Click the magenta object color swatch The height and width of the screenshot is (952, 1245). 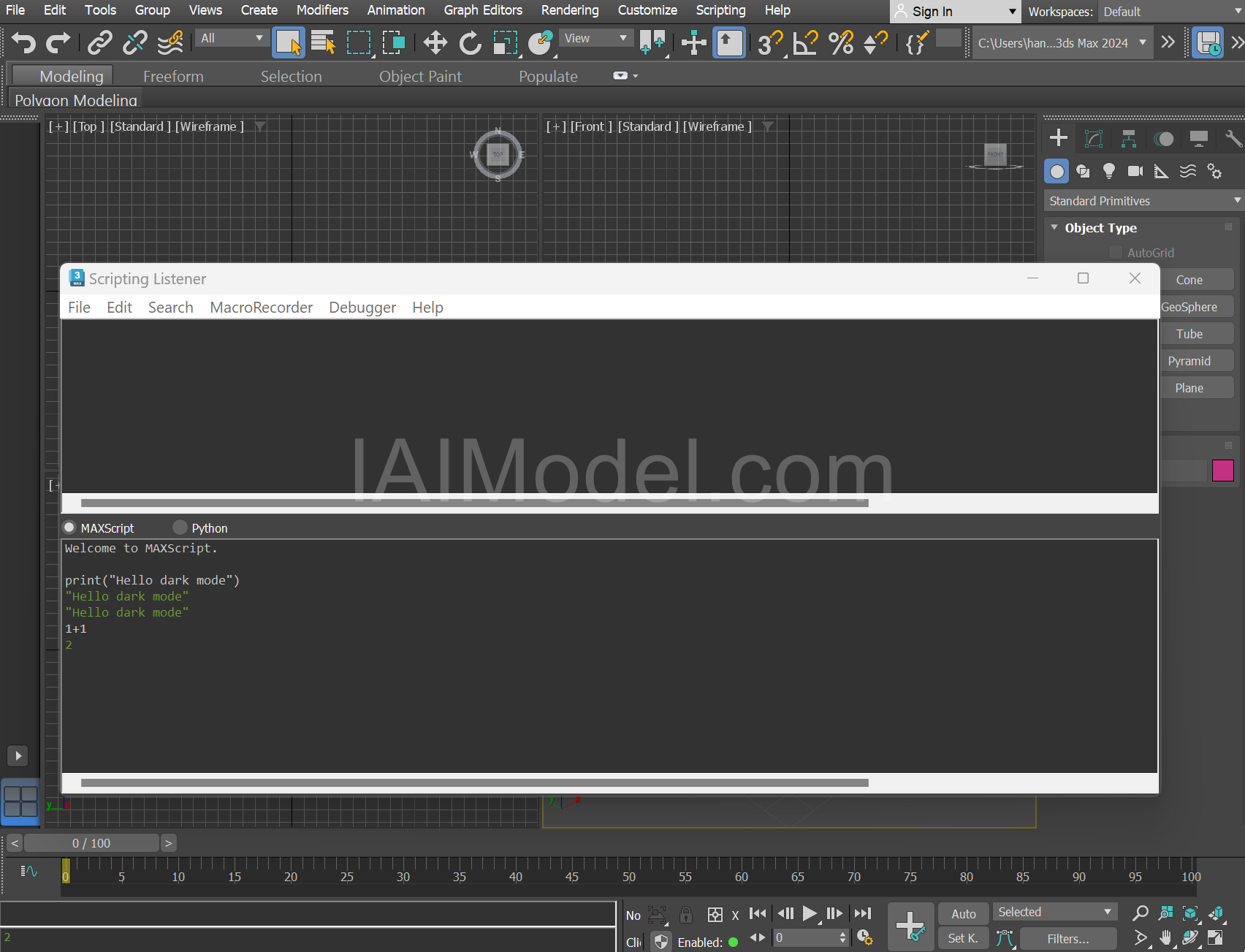click(x=1222, y=471)
